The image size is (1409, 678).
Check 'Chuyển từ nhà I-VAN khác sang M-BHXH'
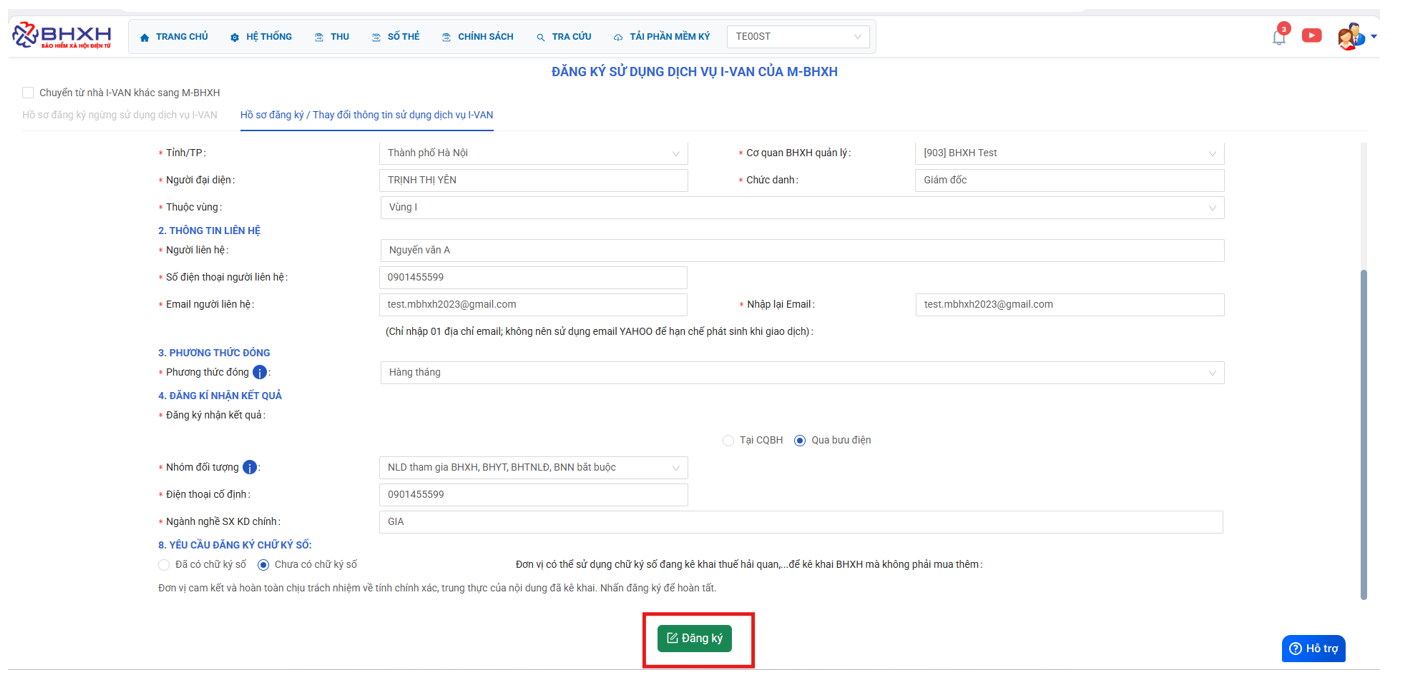point(28,93)
